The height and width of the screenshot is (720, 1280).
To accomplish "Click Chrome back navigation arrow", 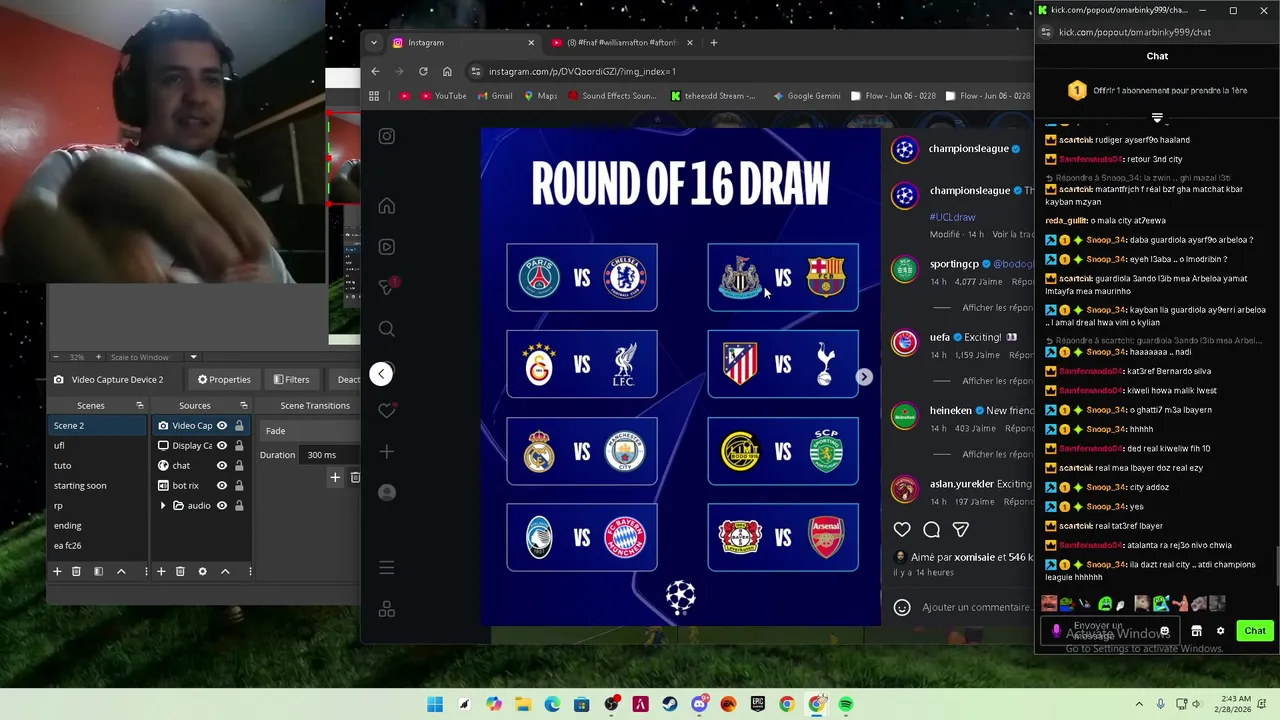I will click(375, 71).
